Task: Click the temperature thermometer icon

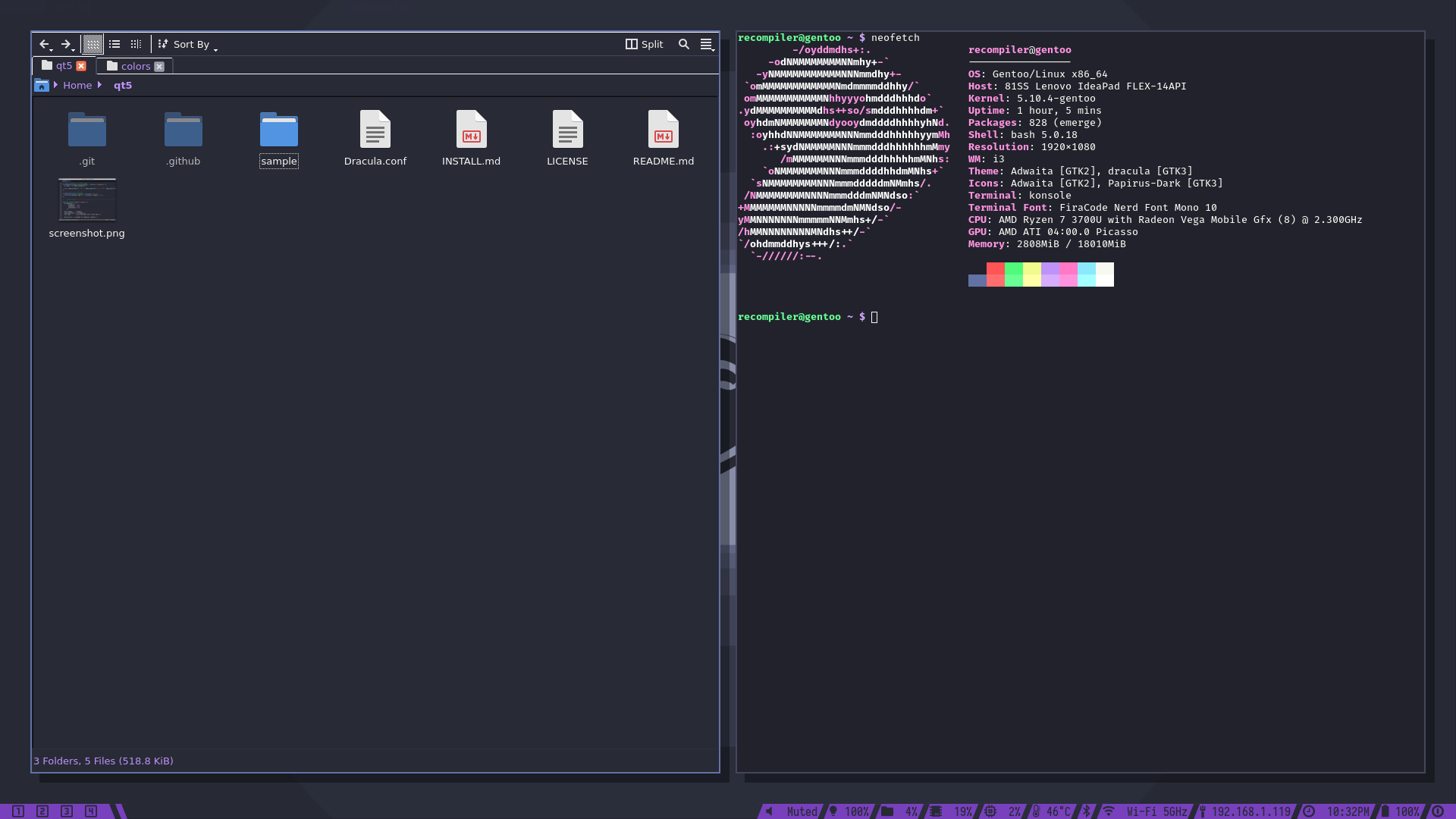Action: 1036,811
